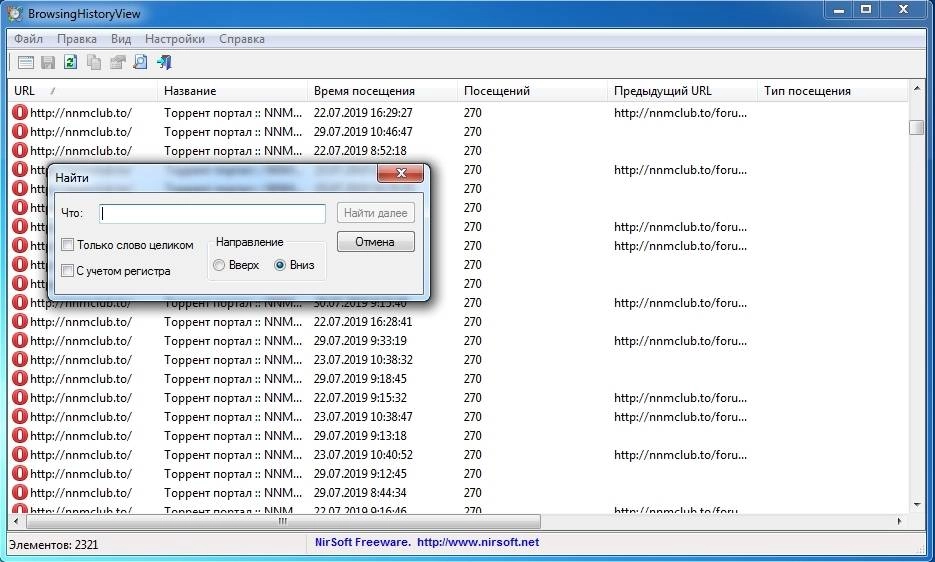Open the Файл menu

point(28,39)
